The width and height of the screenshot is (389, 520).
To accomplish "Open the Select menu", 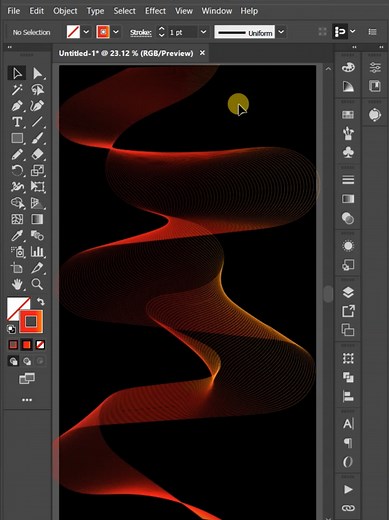I will (124, 11).
